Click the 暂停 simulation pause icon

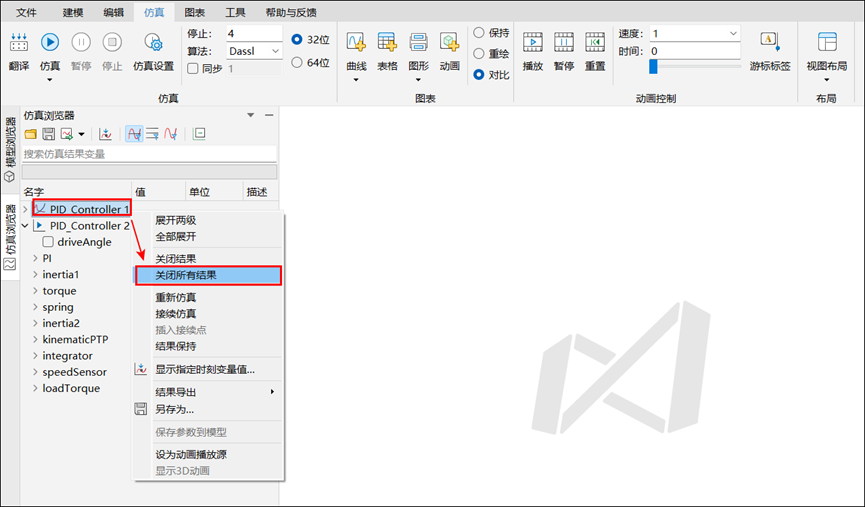tap(81, 42)
